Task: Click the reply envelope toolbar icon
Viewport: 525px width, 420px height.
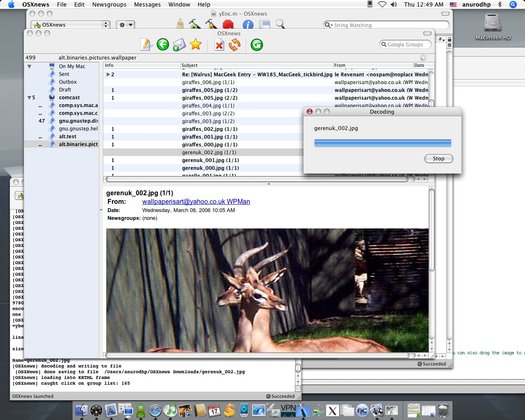Action: click(x=179, y=45)
